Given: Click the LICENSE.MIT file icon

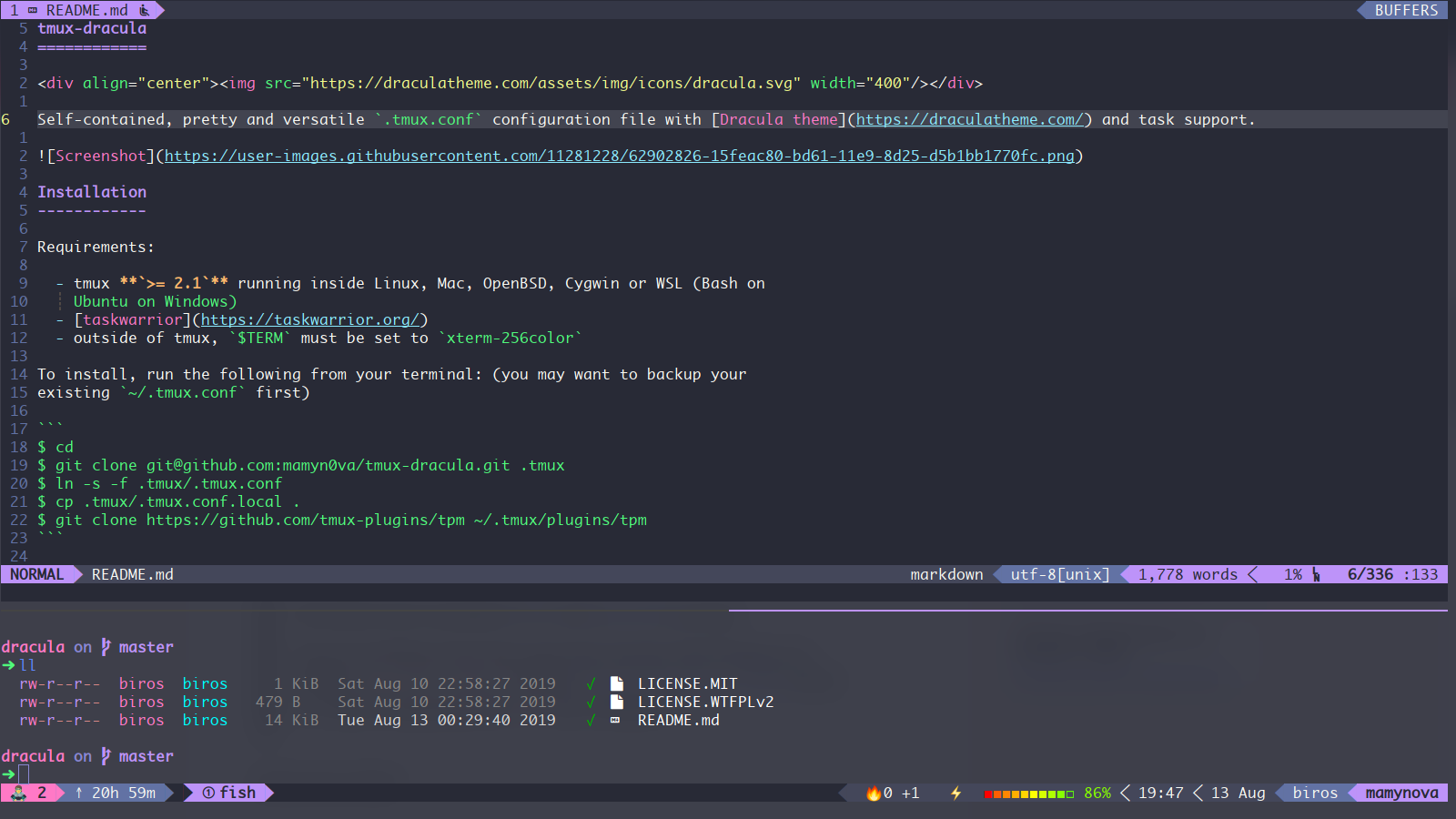Looking at the screenshot, I should (x=616, y=683).
